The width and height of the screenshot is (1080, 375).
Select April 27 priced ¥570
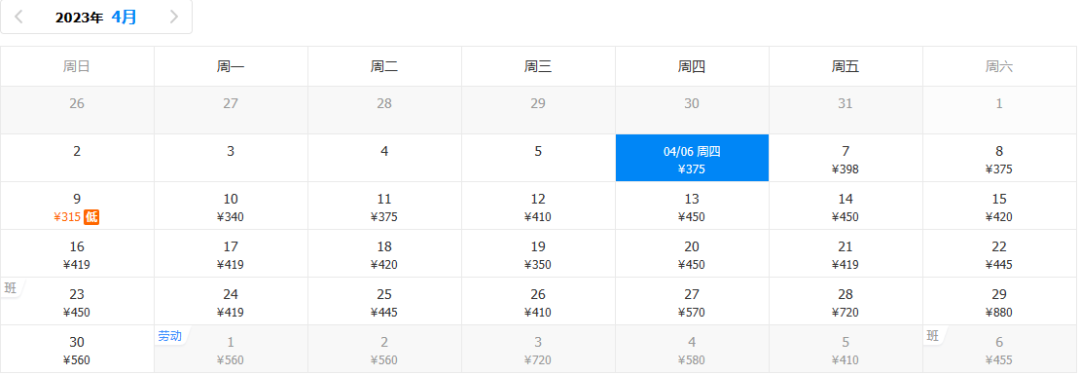point(692,301)
